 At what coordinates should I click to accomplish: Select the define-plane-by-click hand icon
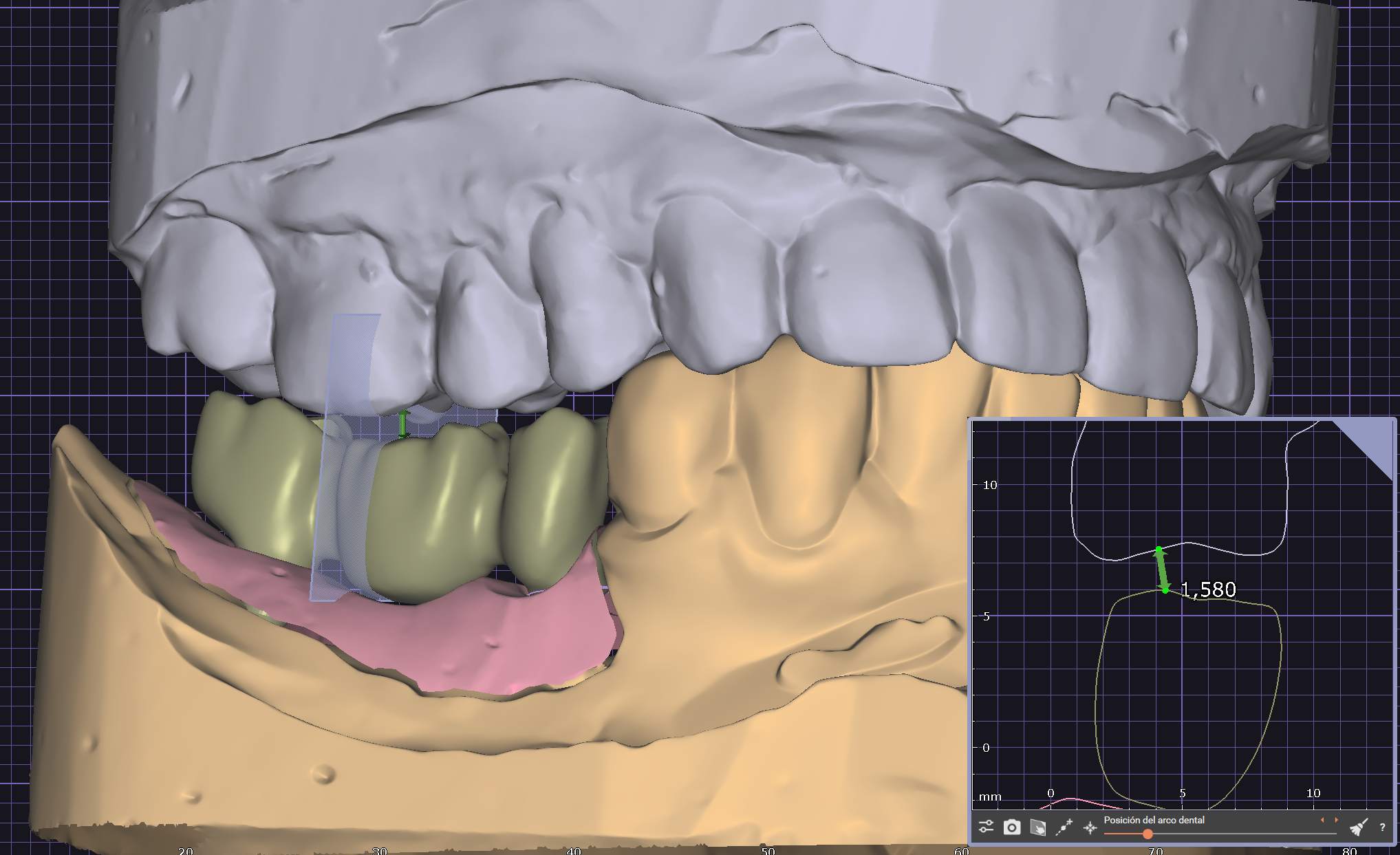(1037, 827)
